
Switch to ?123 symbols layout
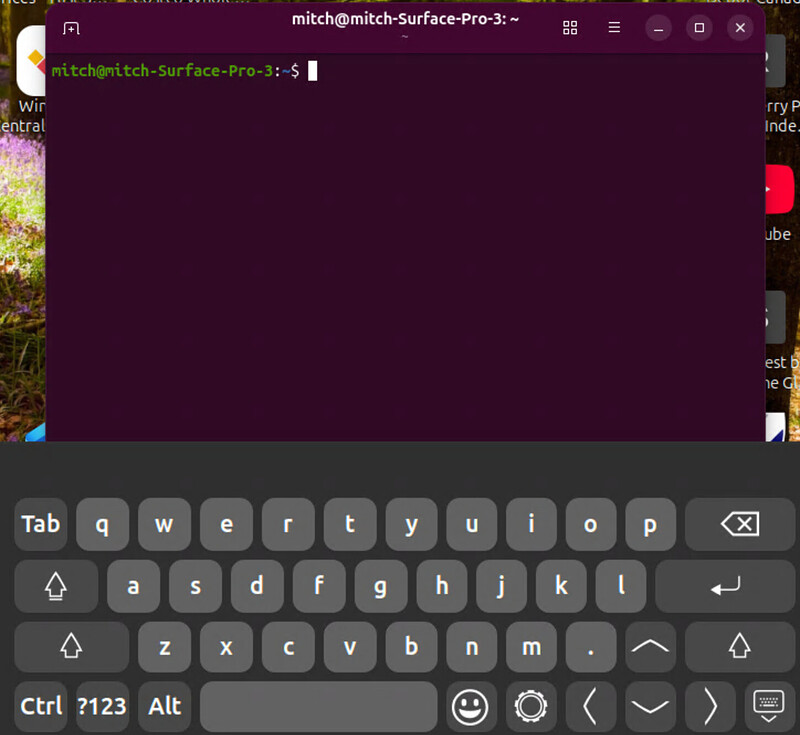[x=102, y=706]
